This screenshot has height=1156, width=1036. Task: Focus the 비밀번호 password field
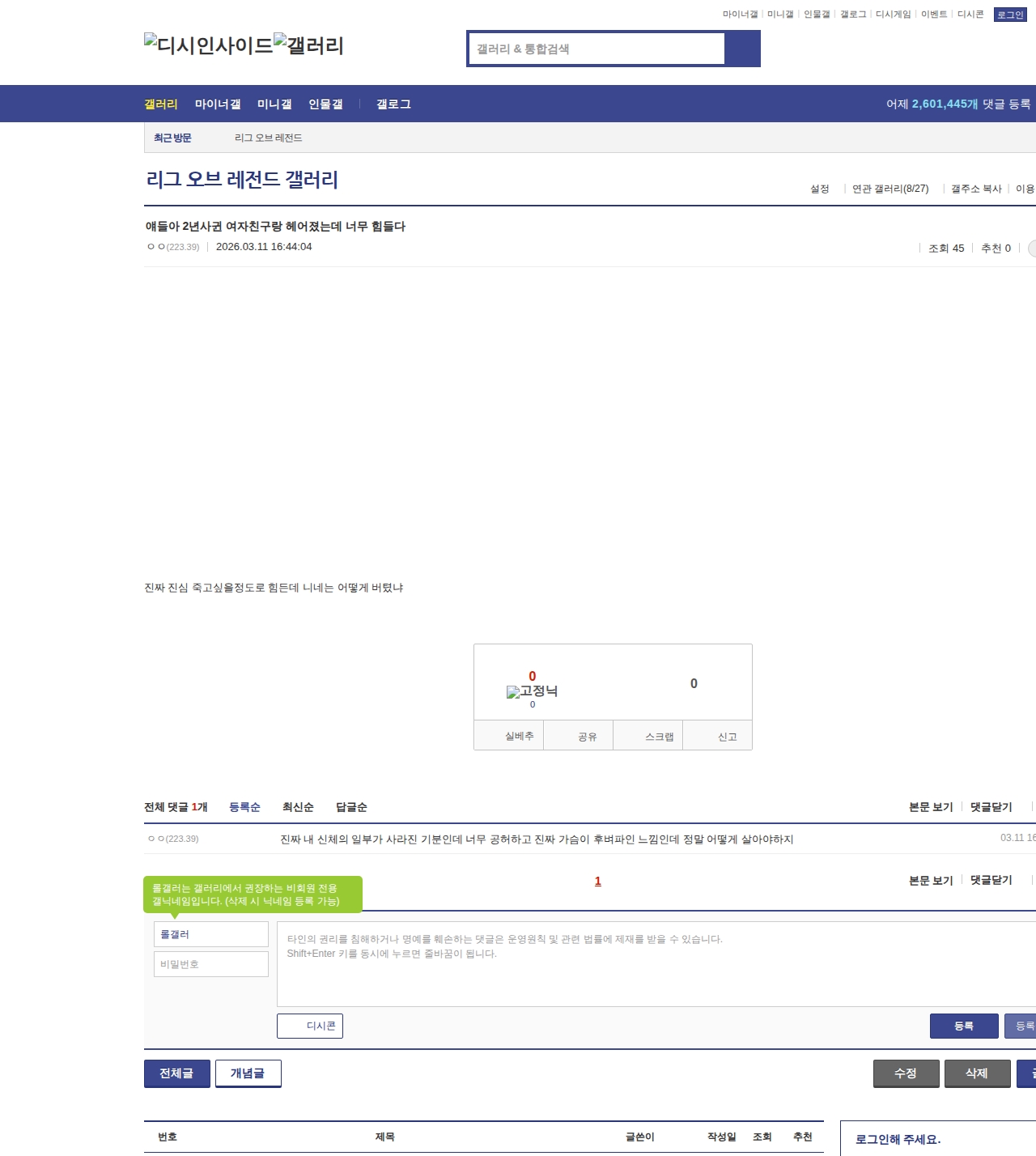[x=211, y=964]
